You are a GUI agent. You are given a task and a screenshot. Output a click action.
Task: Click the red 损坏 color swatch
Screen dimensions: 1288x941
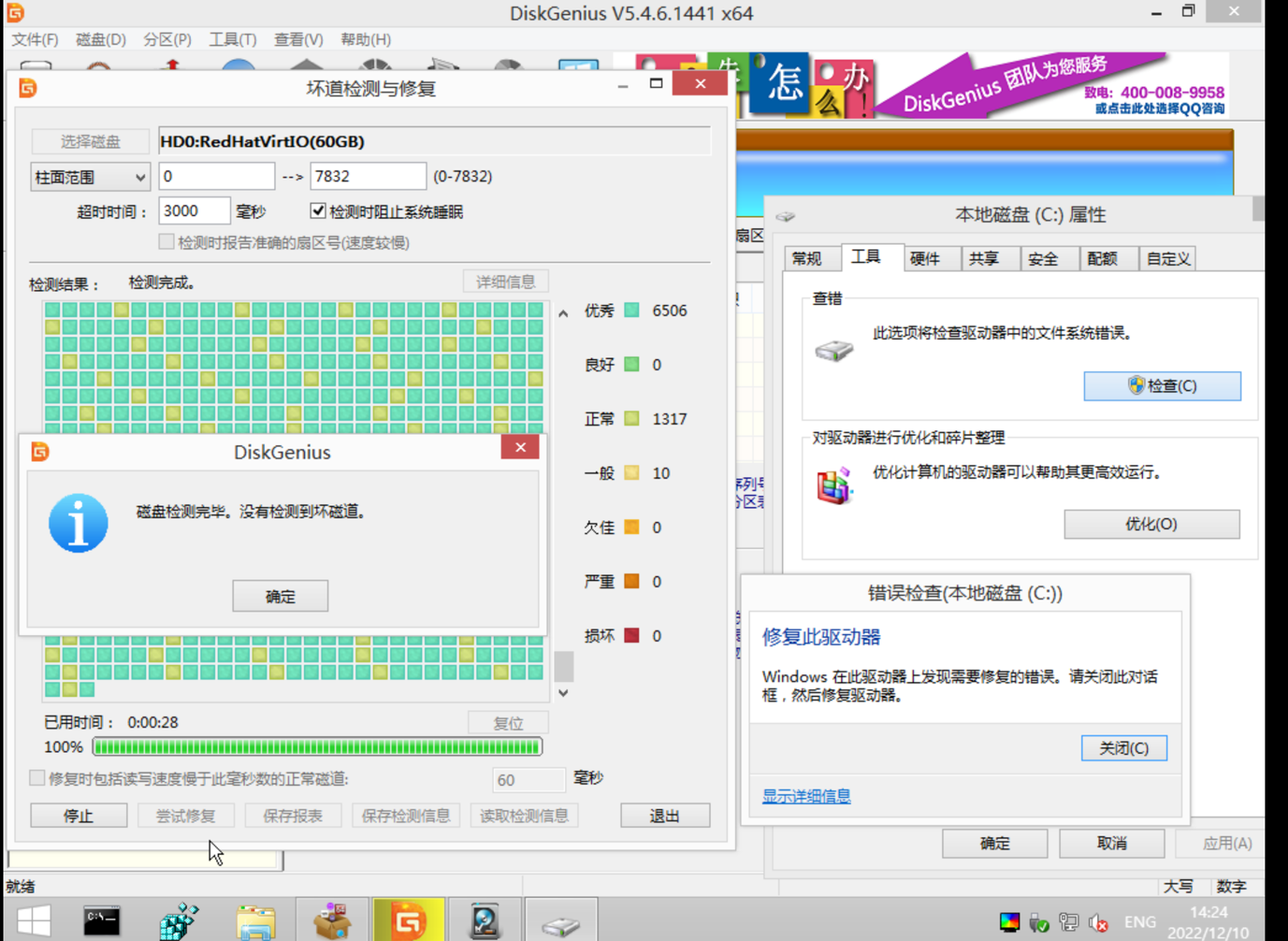click(x=632, y=635)
